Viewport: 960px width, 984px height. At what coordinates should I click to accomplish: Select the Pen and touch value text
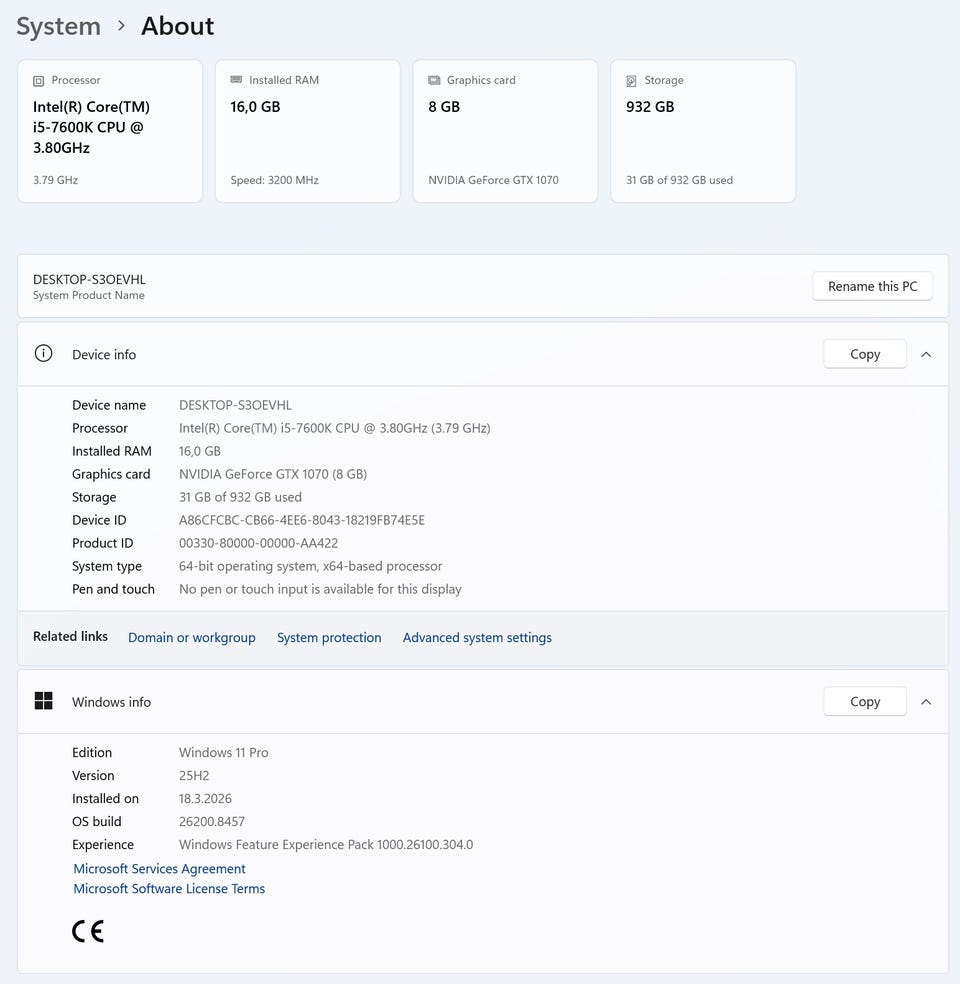point(320,589)
